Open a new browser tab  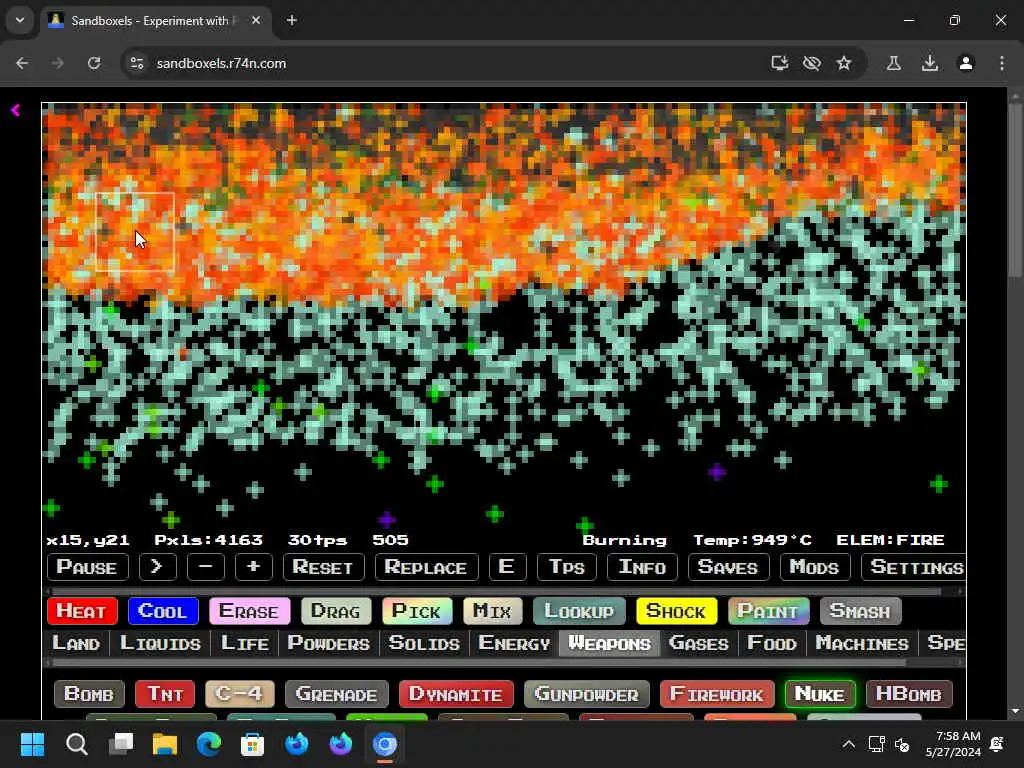pyautogui.click(x=292, y=20)
